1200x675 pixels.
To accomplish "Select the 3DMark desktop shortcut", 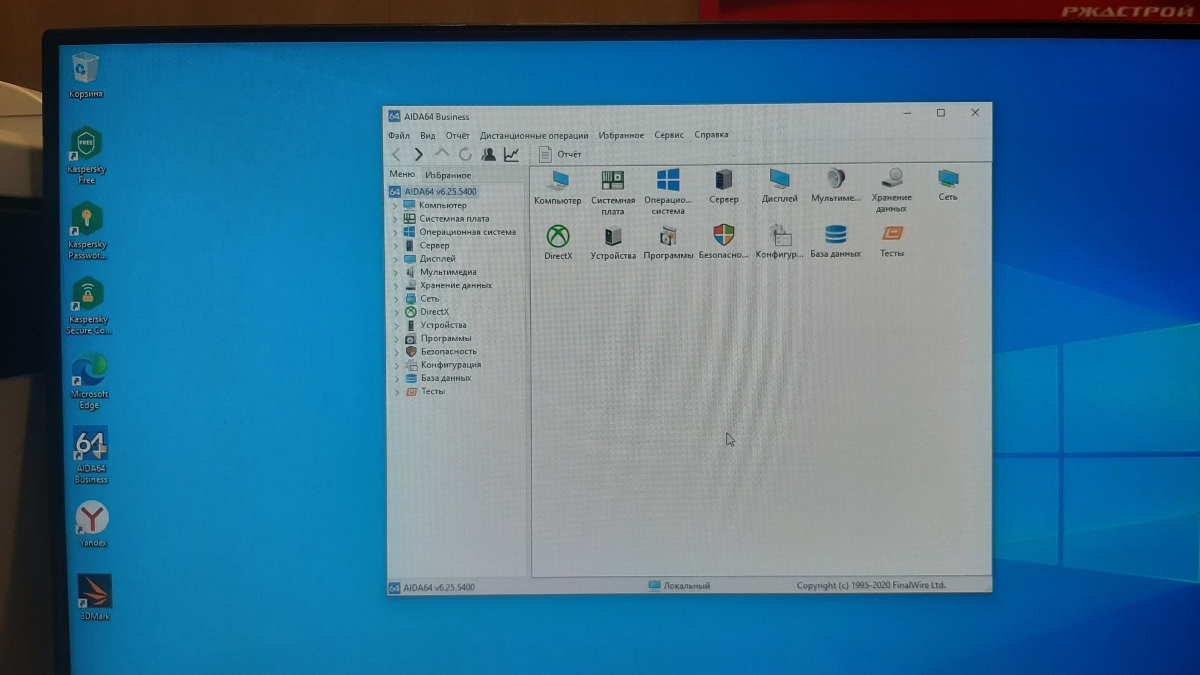I will 95,594.
